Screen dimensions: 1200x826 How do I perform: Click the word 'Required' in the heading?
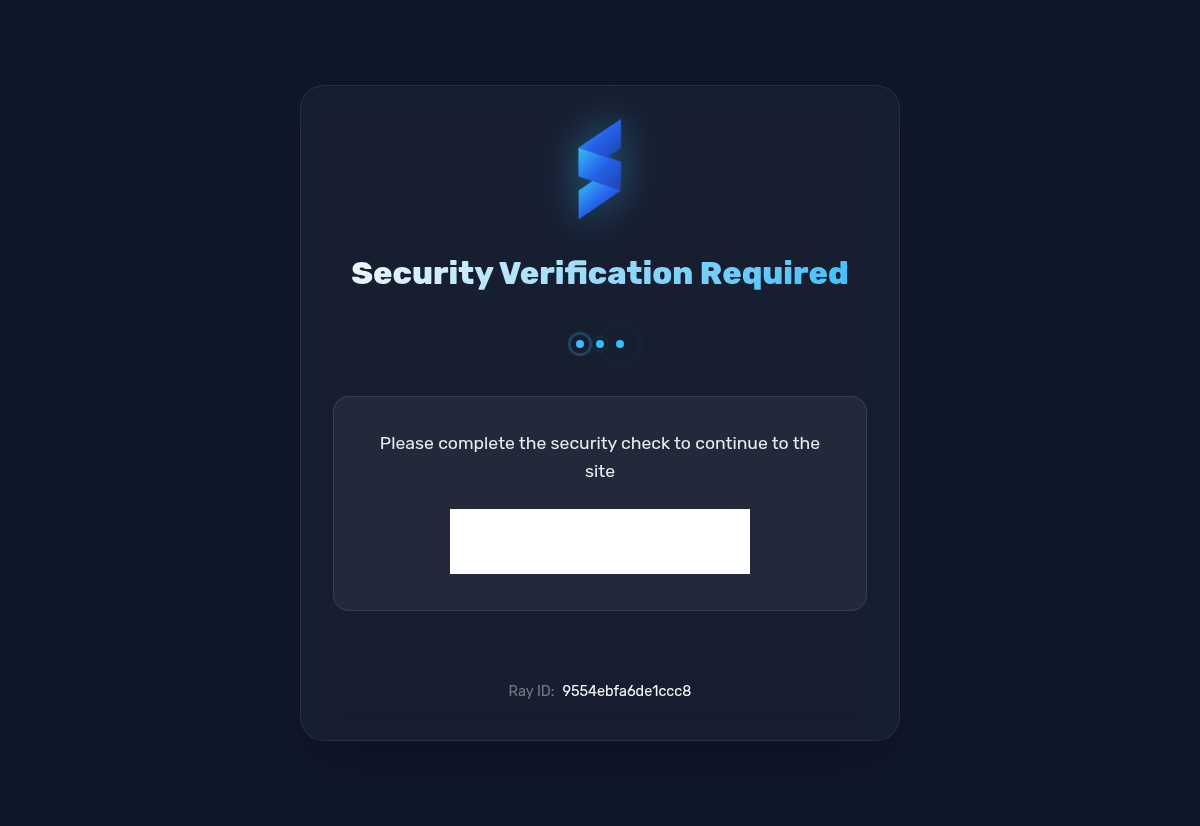pos(774,273)
